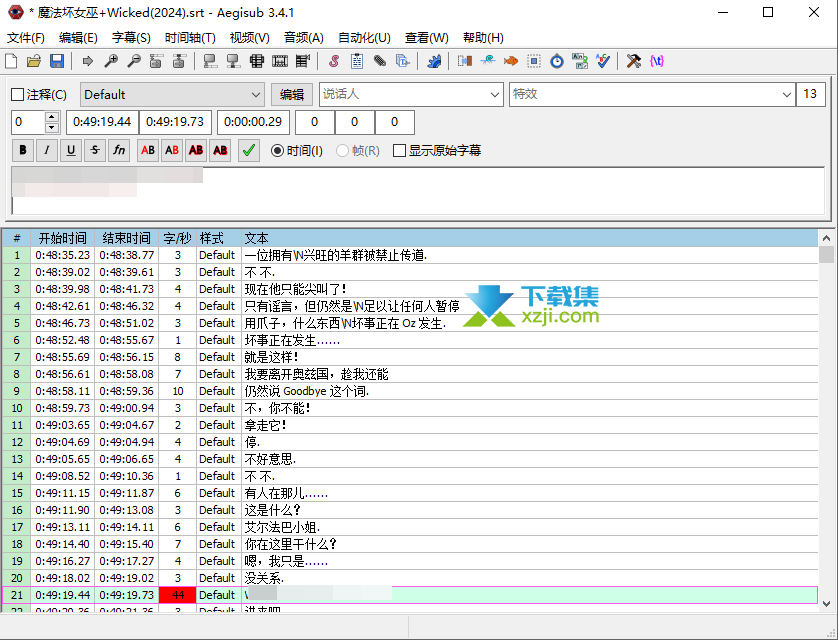Toggle bold formatting button

point(22,151)
